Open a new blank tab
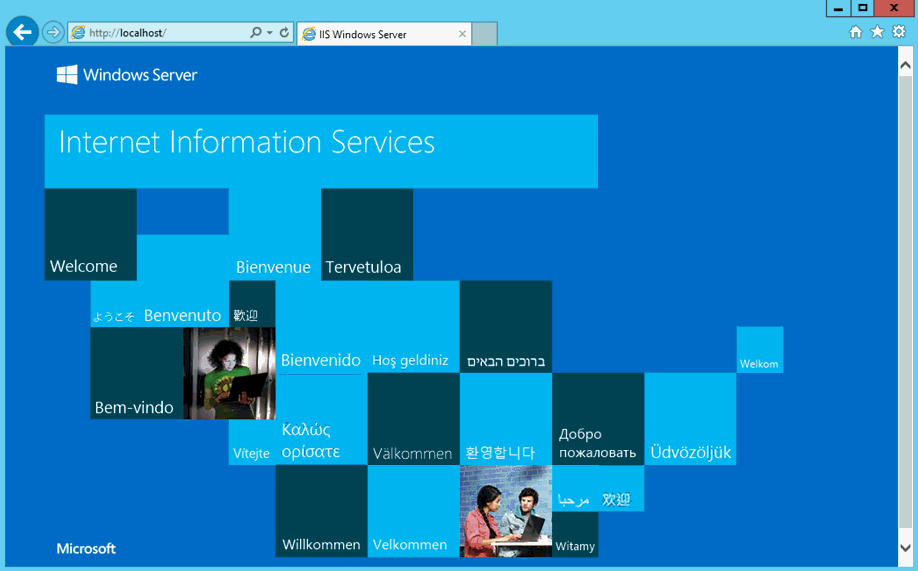The height and width of the screenshot is (571, 918). pyautogui.click(x=485, y=34)
